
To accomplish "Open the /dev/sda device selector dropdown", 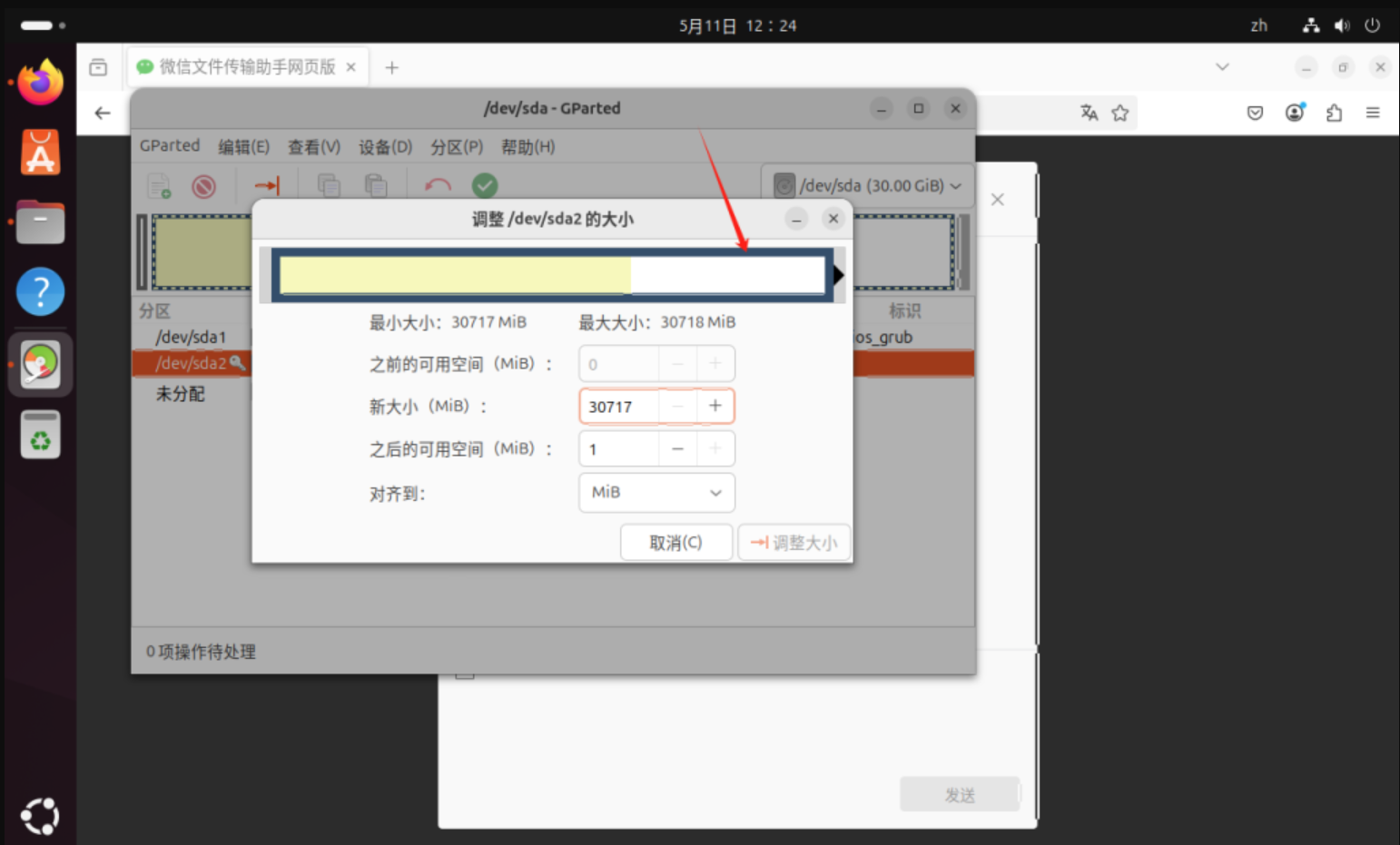I will [867, 185].
